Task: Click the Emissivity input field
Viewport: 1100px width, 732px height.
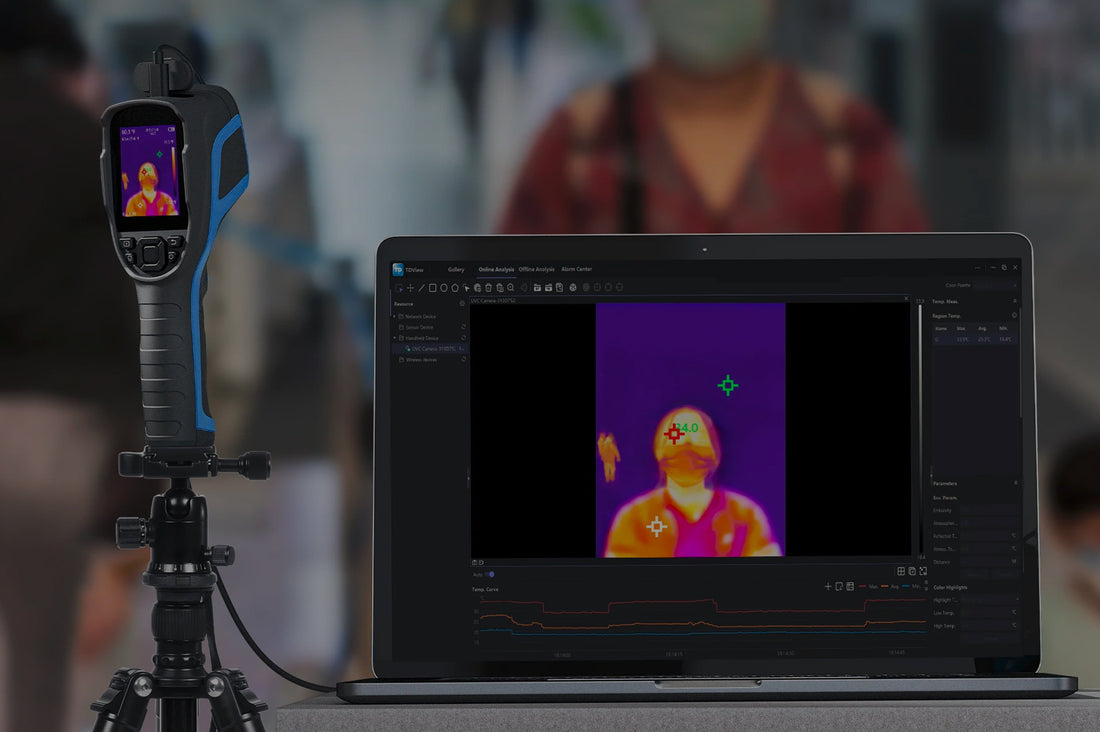Action: (988, 510)
